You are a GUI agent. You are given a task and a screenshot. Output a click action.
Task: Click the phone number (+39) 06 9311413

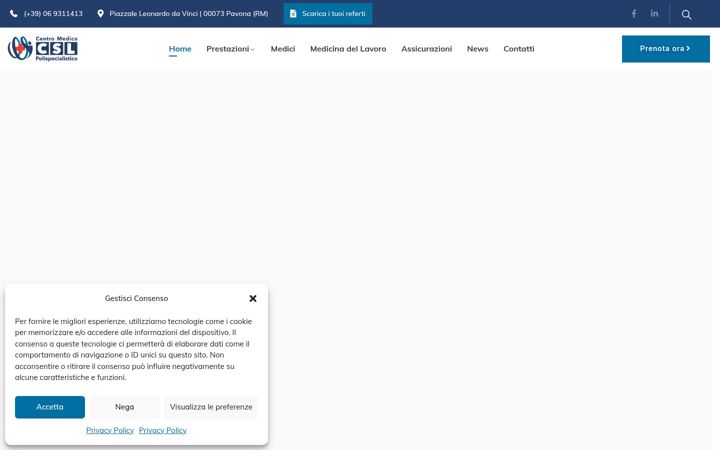click(53, 14)
